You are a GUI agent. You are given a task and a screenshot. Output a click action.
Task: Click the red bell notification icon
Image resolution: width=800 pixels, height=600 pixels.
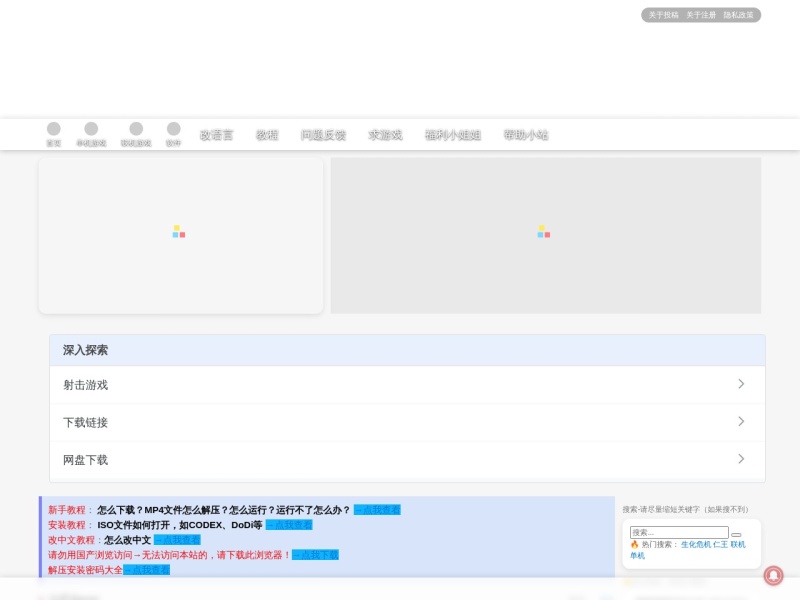pos(773,576)
